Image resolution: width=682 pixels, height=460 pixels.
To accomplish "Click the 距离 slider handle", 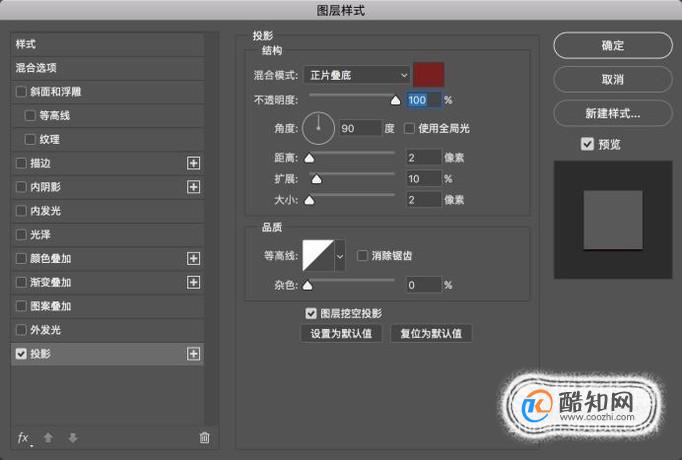I will 309,158.
